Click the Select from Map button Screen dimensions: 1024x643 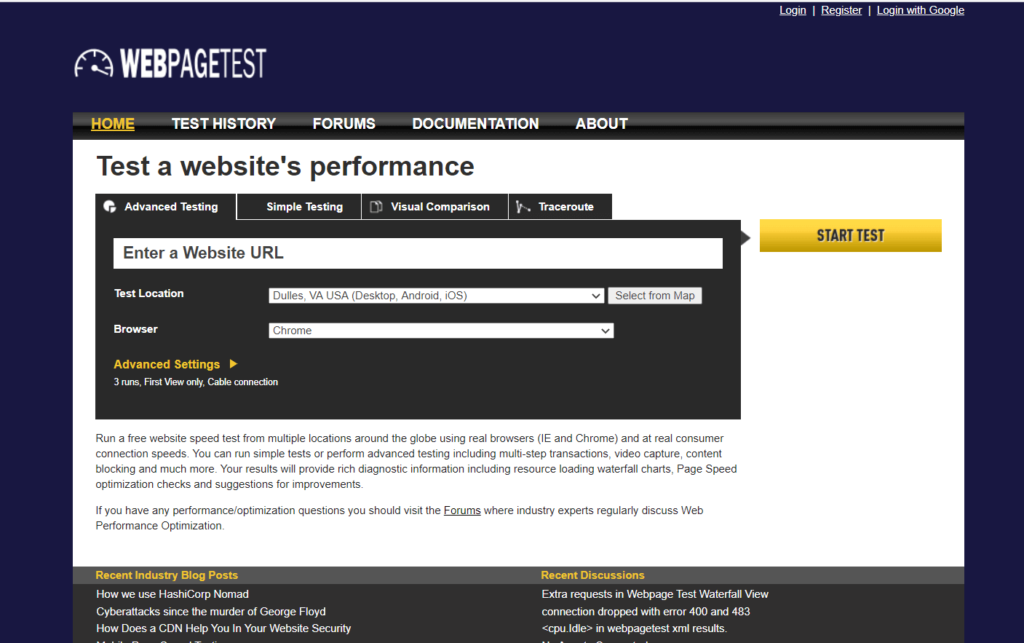(x=655, y=295)
